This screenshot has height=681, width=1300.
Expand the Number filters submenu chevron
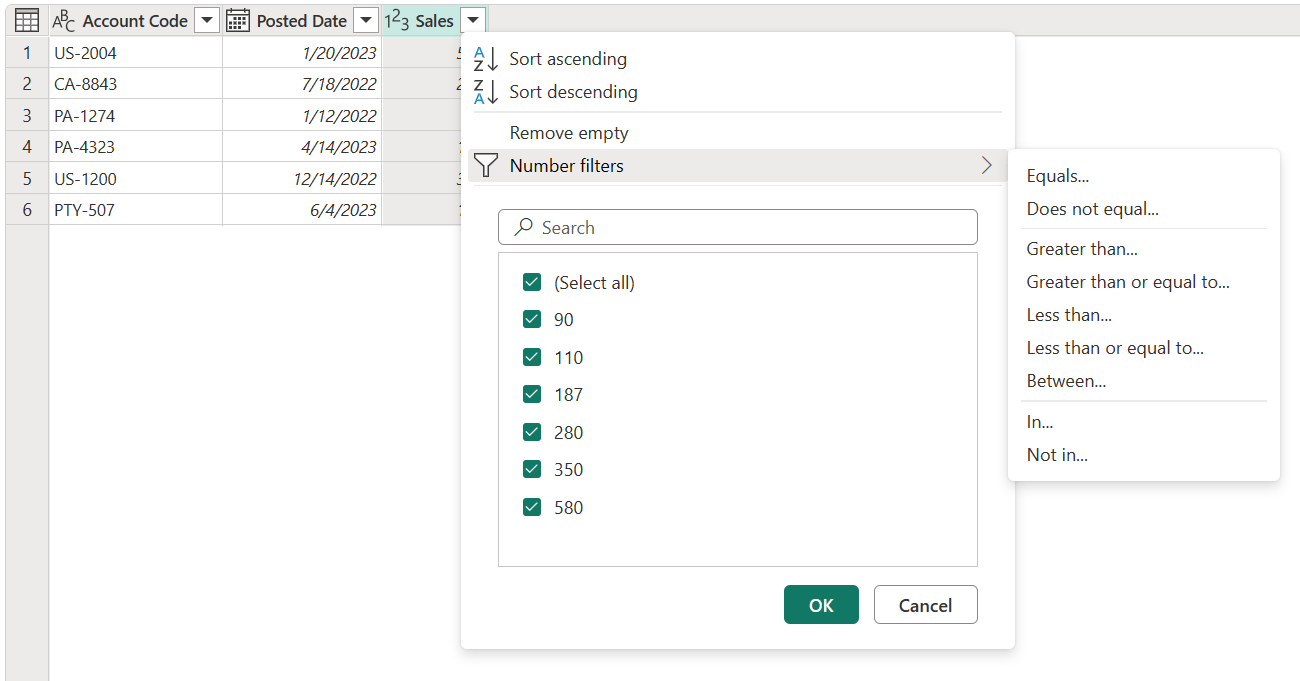(987, 164)
